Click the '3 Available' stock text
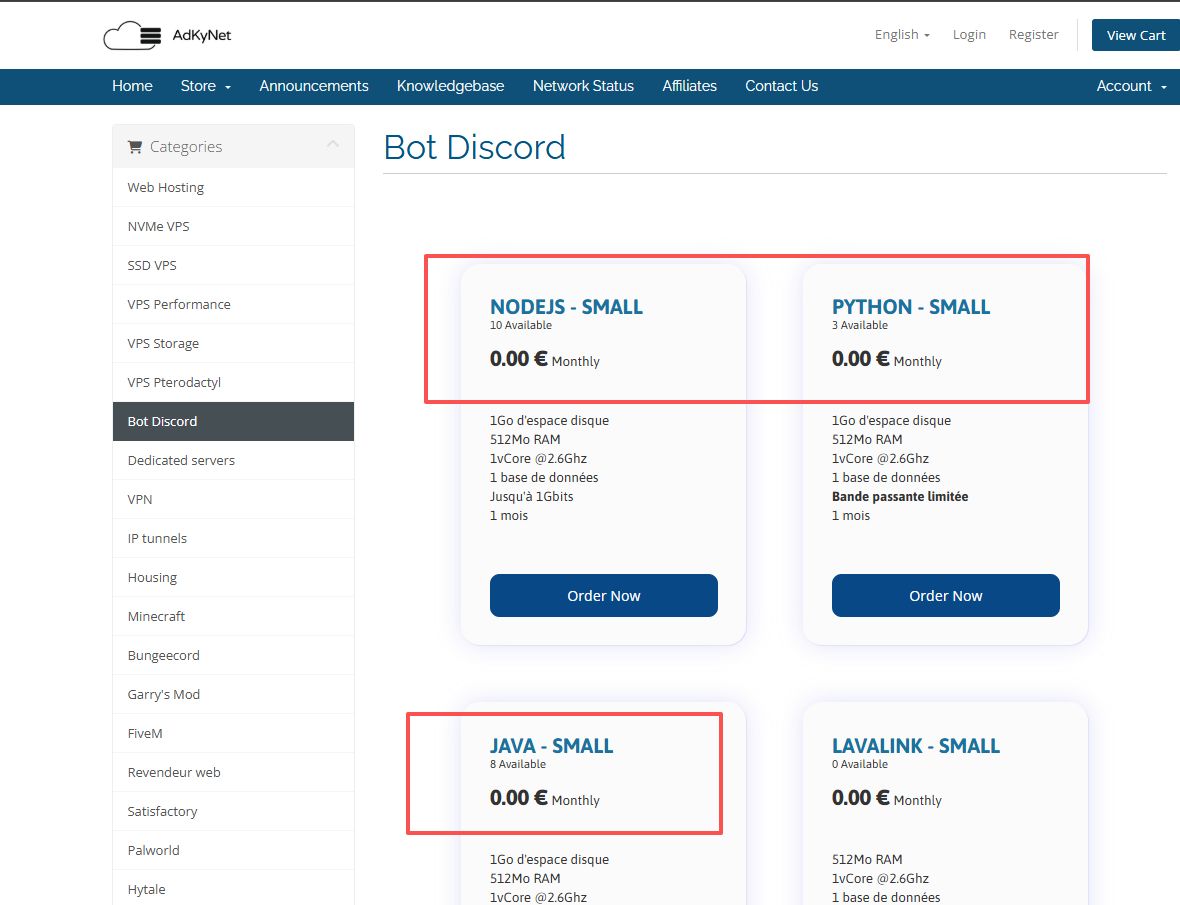 859,325
